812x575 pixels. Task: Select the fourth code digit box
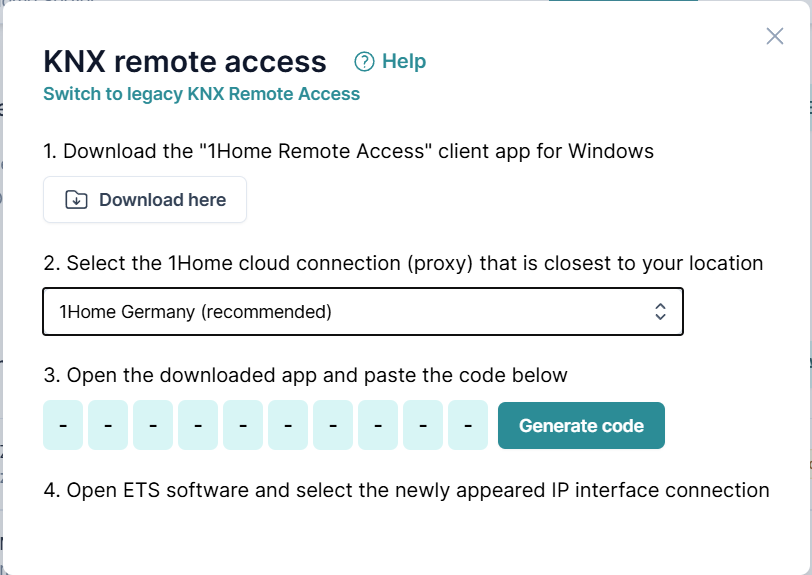tap(198, 426)
